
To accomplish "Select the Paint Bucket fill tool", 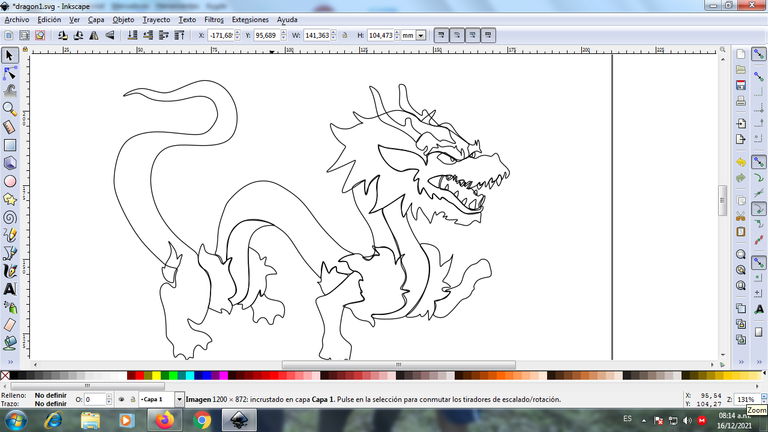I will [x=10, y=343].
